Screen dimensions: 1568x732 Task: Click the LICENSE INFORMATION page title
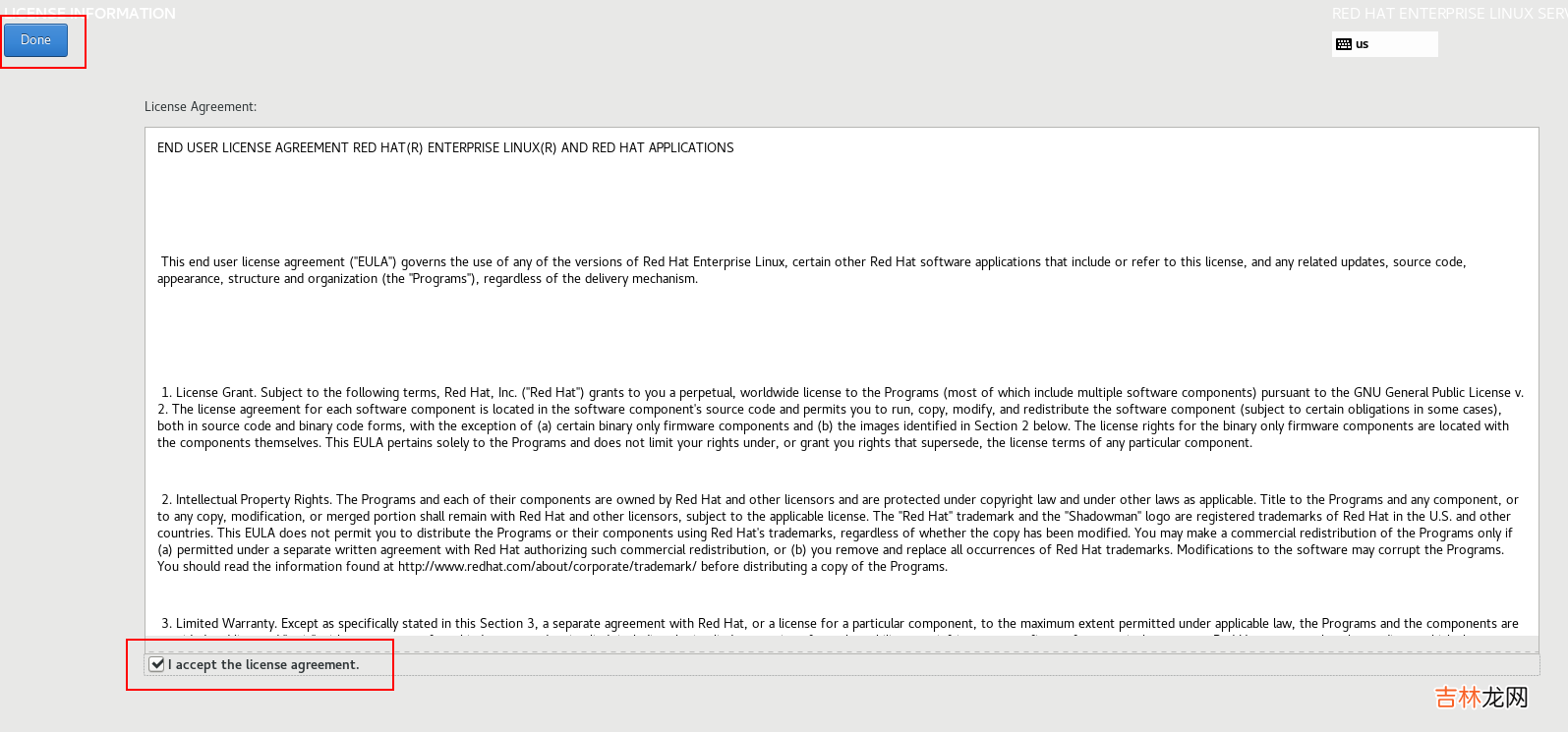click(x=90, y=14)
